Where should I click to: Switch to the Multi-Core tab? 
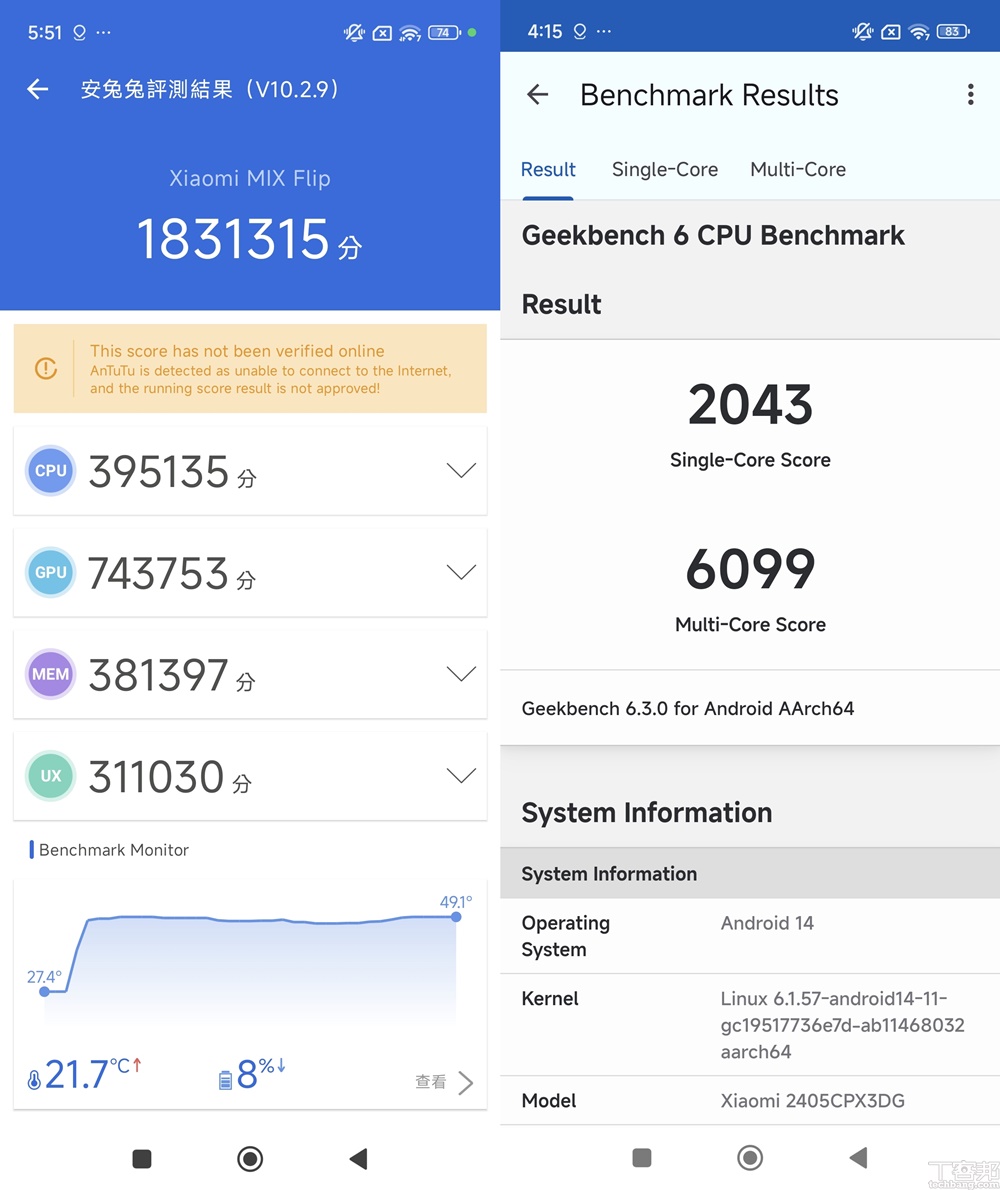(798, 169)
